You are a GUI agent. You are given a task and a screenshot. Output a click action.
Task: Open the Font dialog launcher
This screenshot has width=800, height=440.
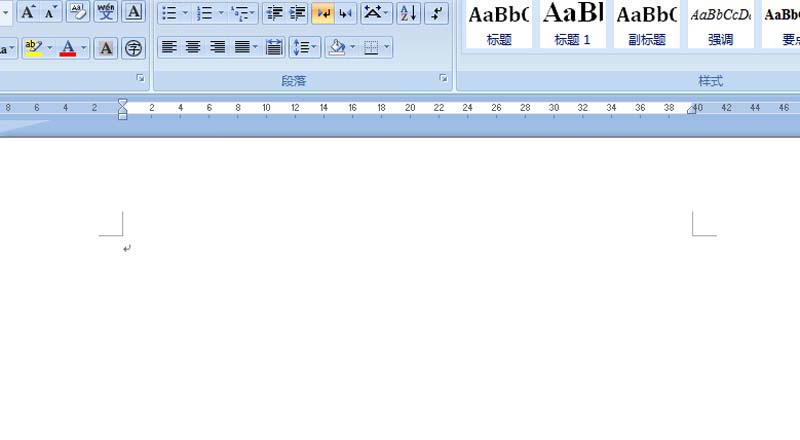pos(140,78)
